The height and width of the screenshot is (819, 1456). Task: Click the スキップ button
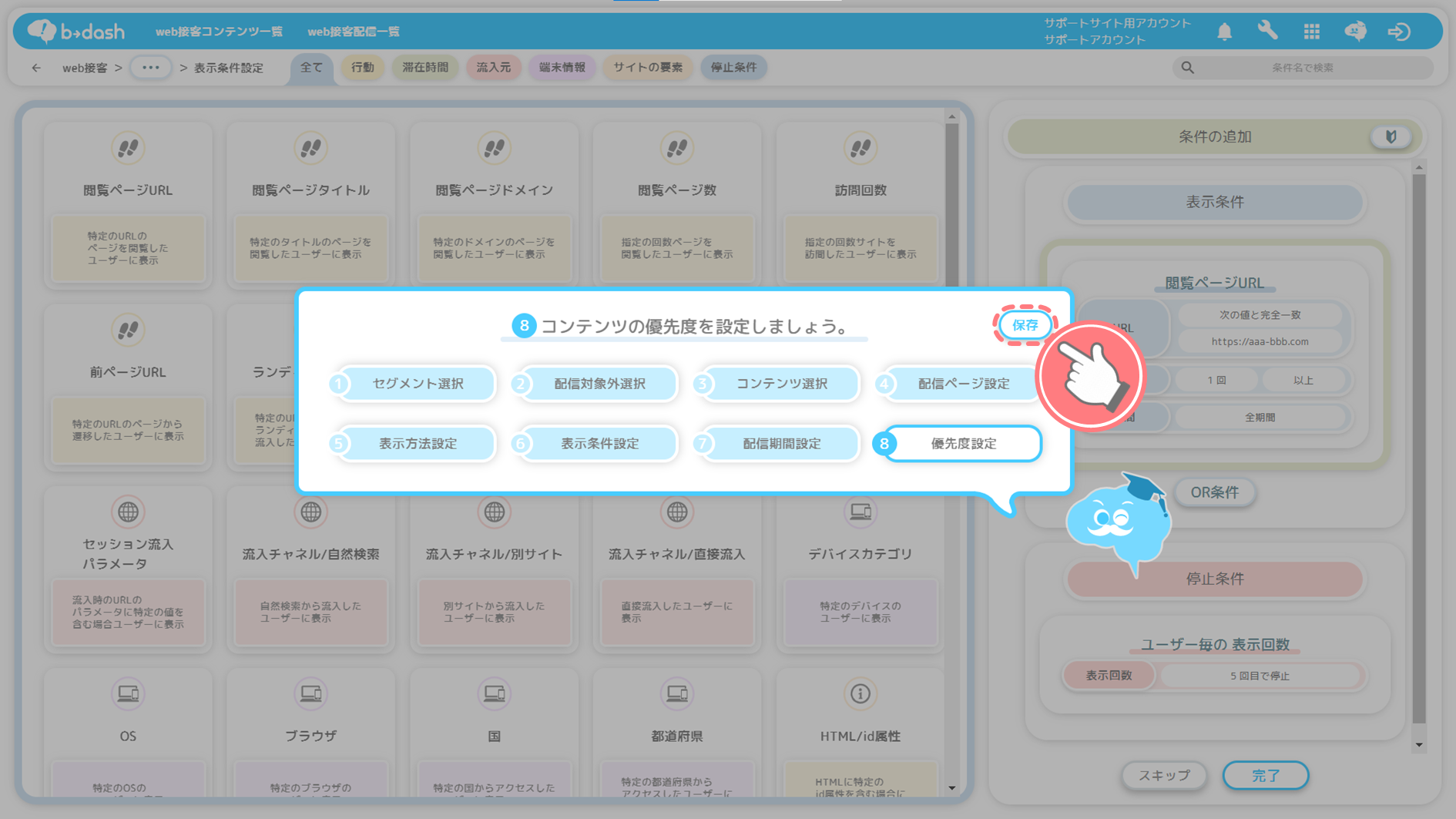click(x=1164, y=775)
